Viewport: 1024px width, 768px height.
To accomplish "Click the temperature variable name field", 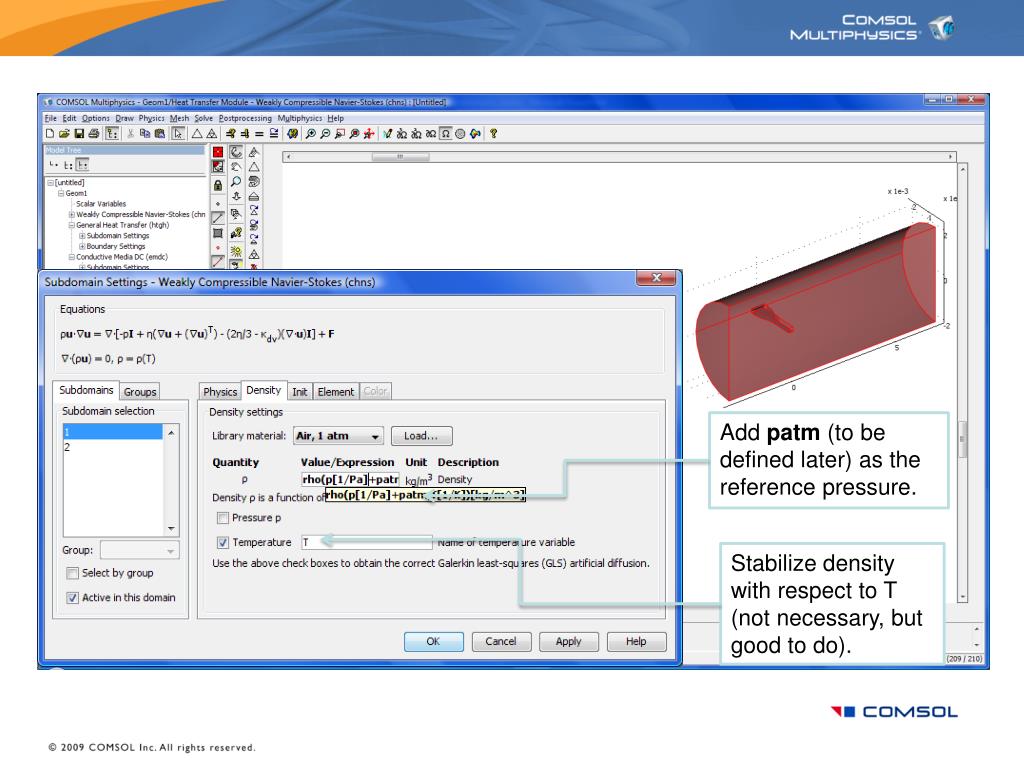I will [366, 542].
